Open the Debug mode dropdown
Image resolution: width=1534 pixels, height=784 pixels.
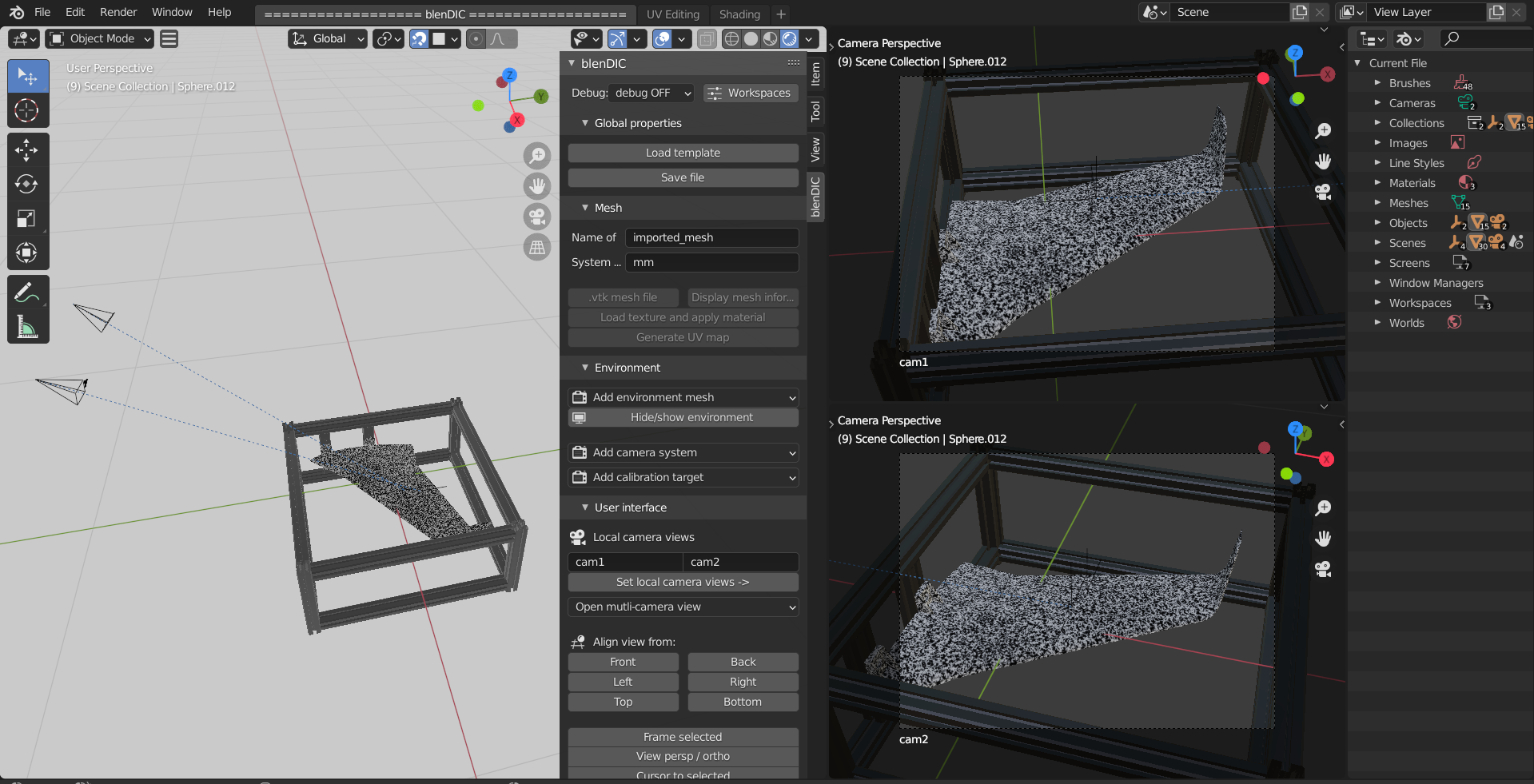point(651,93)
